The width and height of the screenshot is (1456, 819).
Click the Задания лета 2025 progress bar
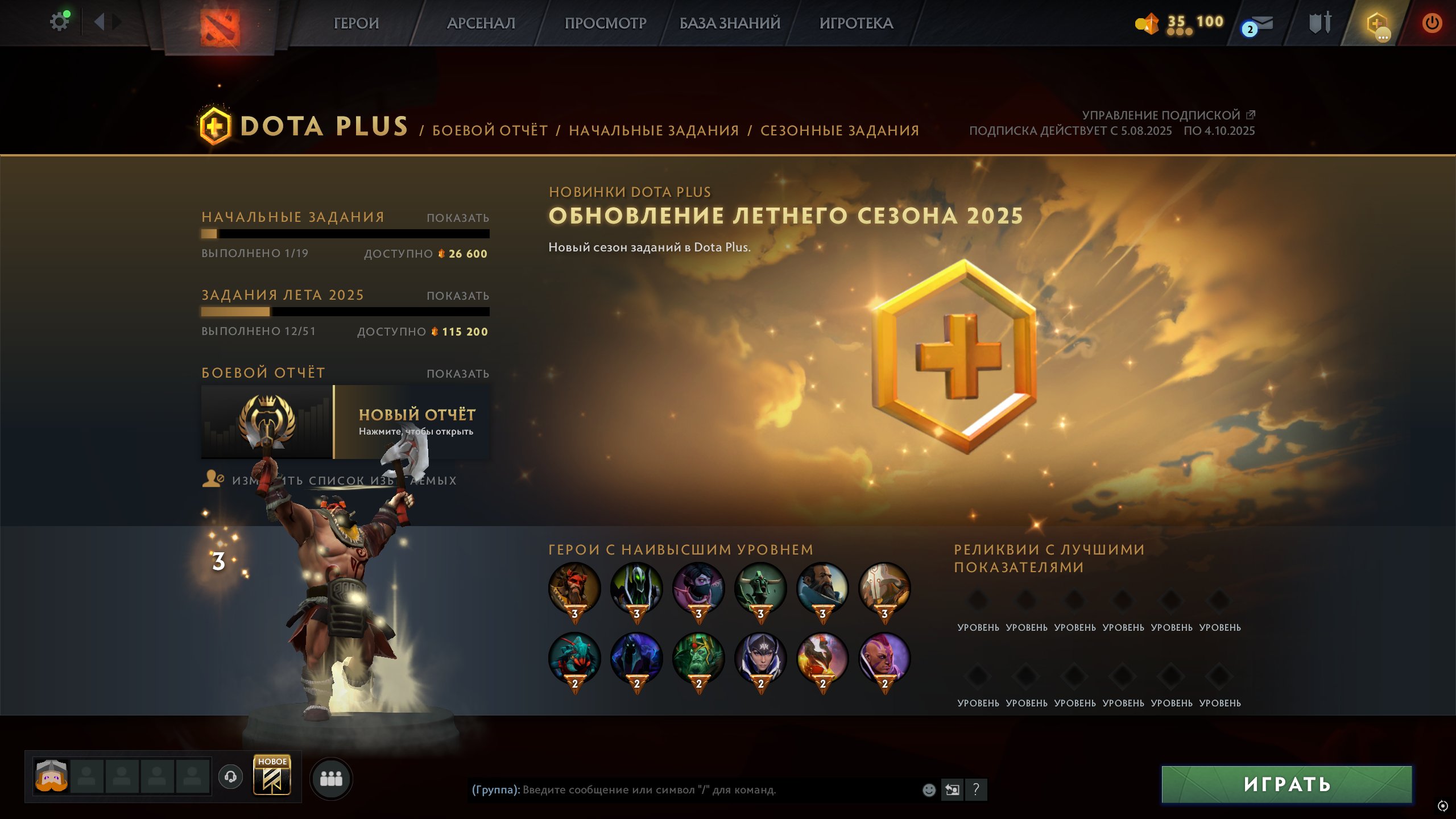click(345, 312)
